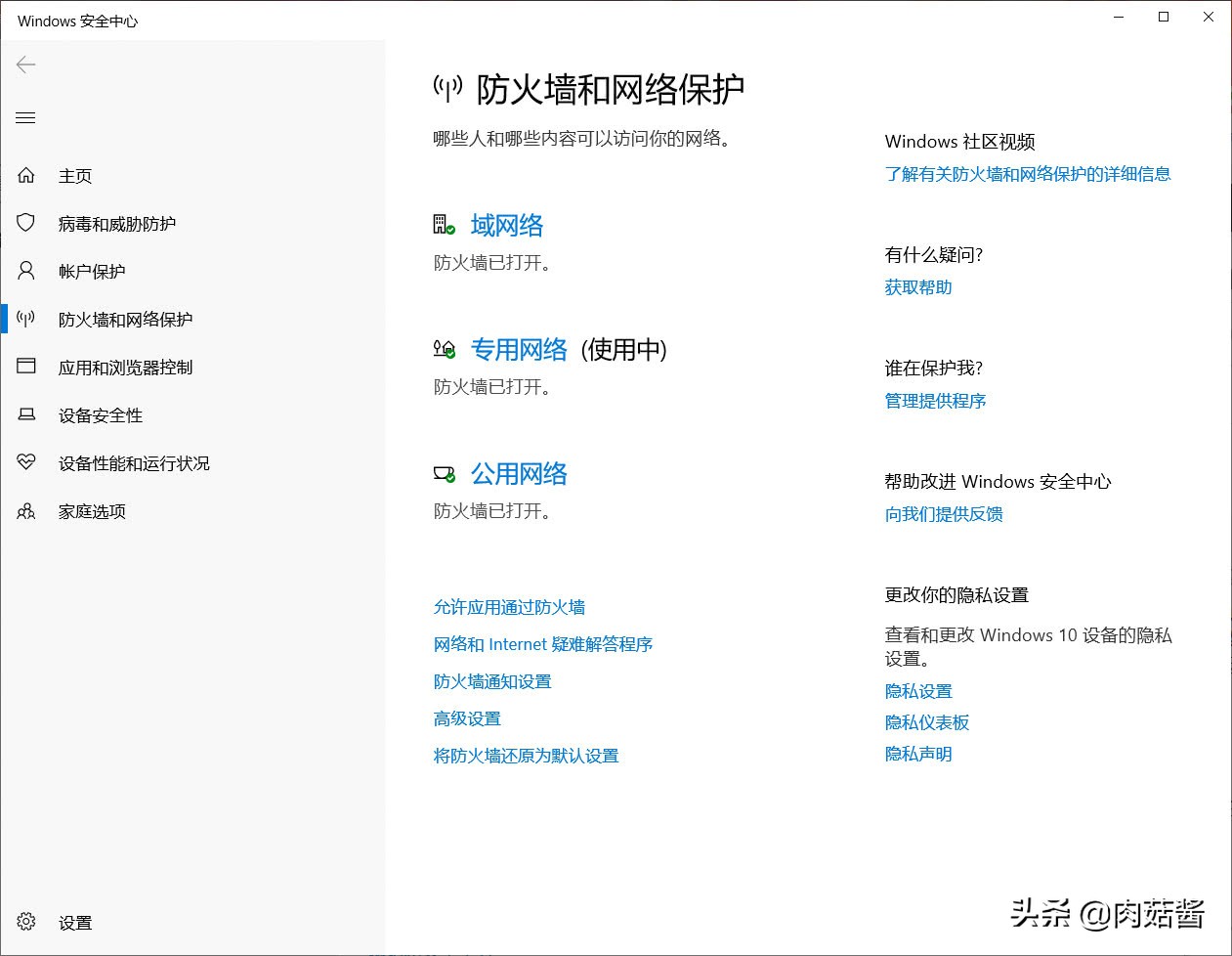This screenshot has width=1232, height=956.
Task: Open 高级设置 for the firewall
Action: pos(467,718)
